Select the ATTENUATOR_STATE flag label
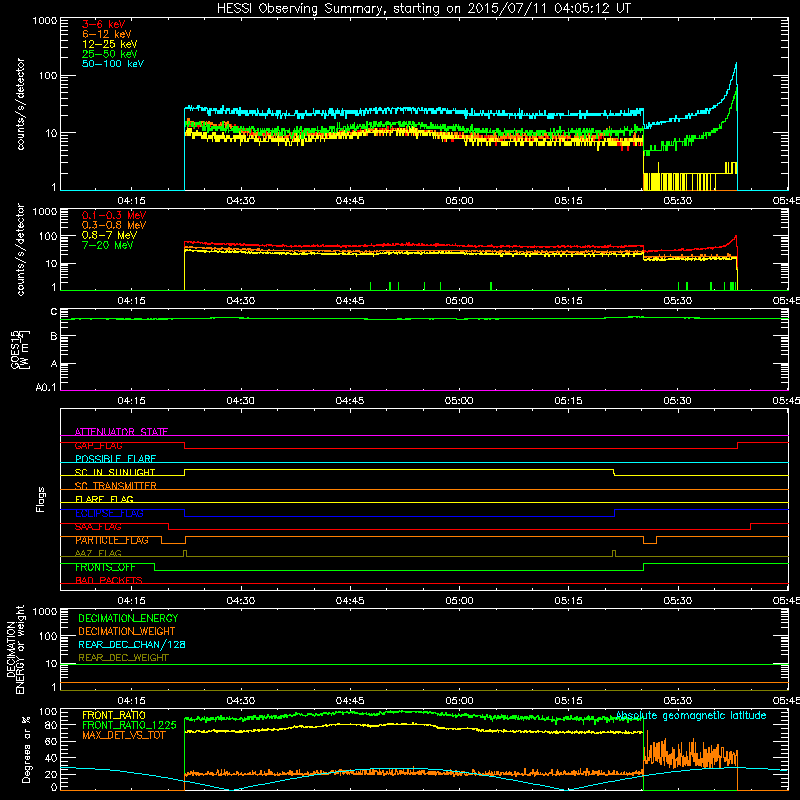This screenshot has height=800, width=800. (121, 432)
